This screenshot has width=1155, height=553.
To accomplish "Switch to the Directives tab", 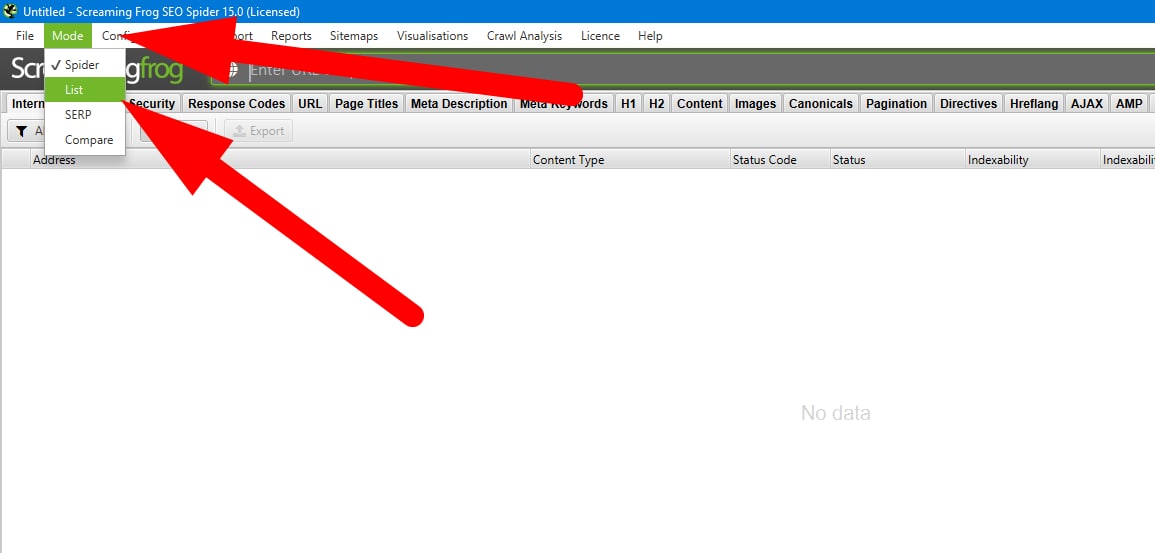I will tap(969, 104).
